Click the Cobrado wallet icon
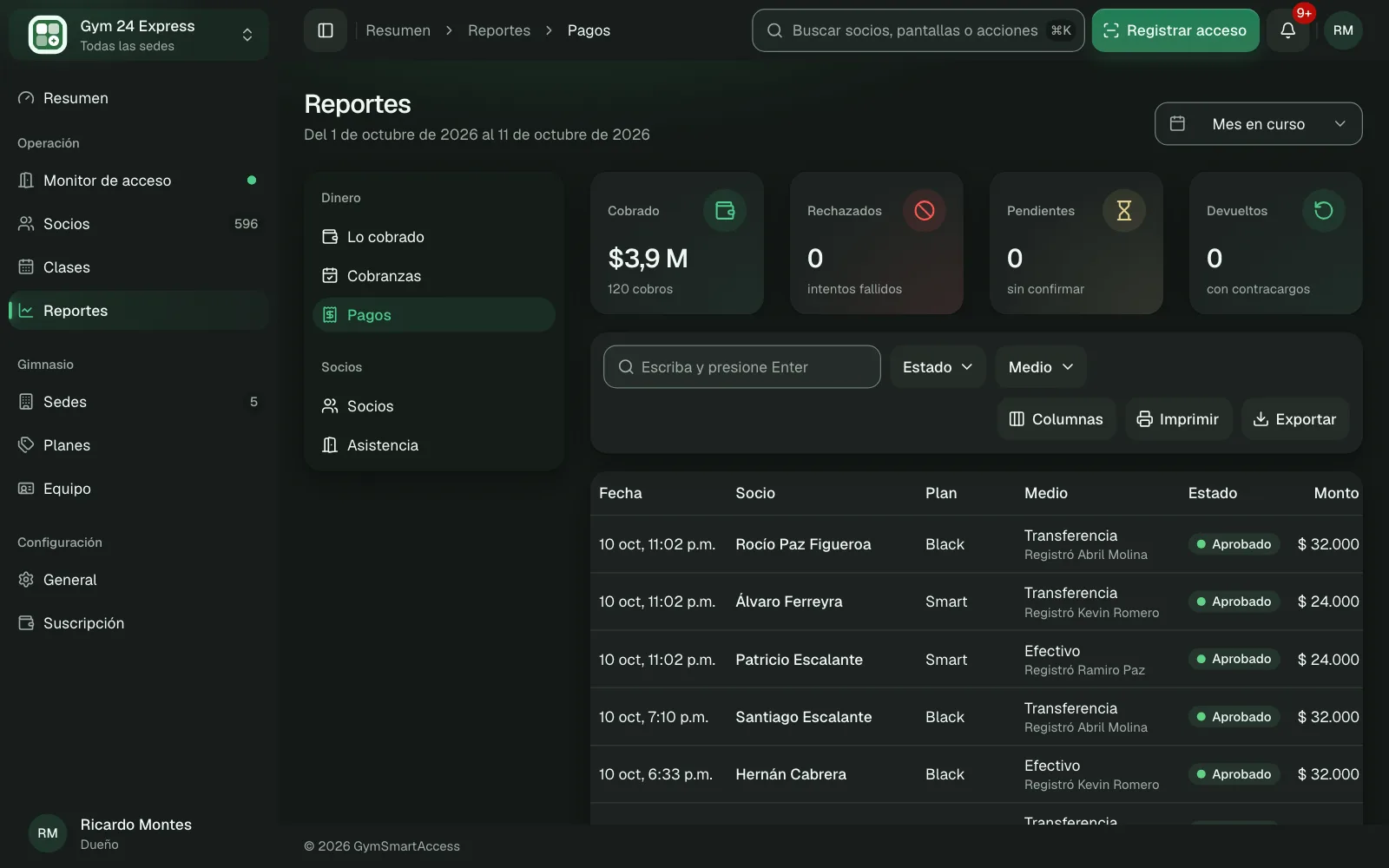The height and width of the screenshot is (868, 1389). [725, 210]
